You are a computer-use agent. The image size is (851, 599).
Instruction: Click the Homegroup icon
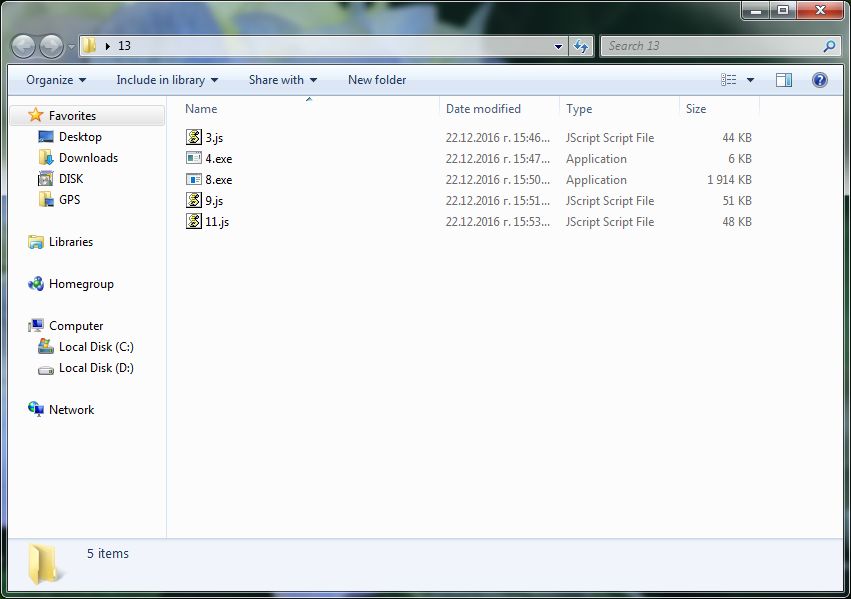36,284
